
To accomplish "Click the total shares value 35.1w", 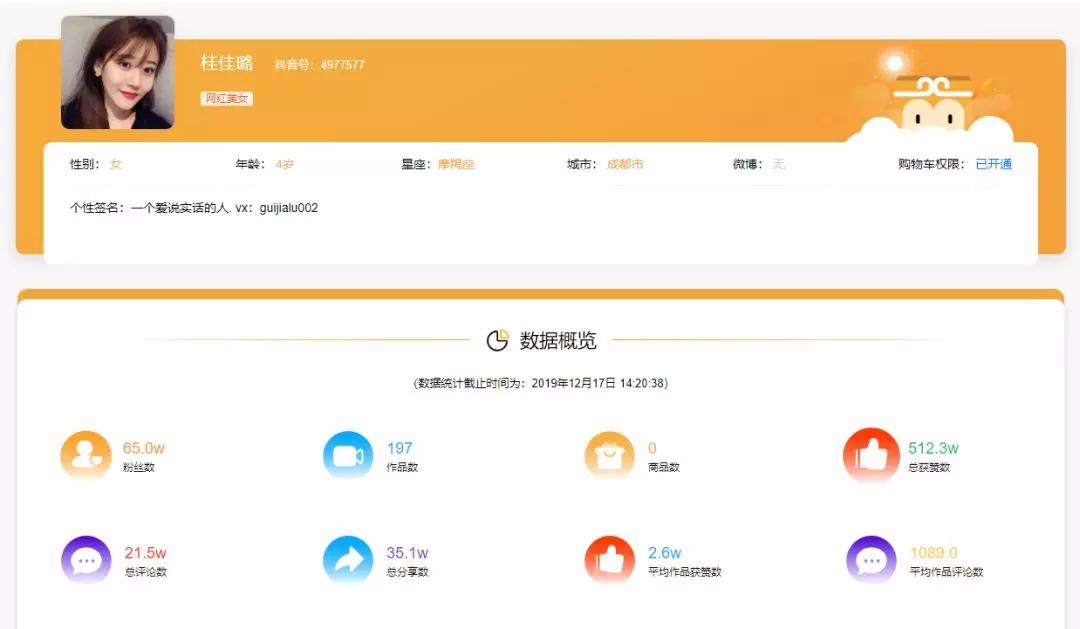I will 407,553.
